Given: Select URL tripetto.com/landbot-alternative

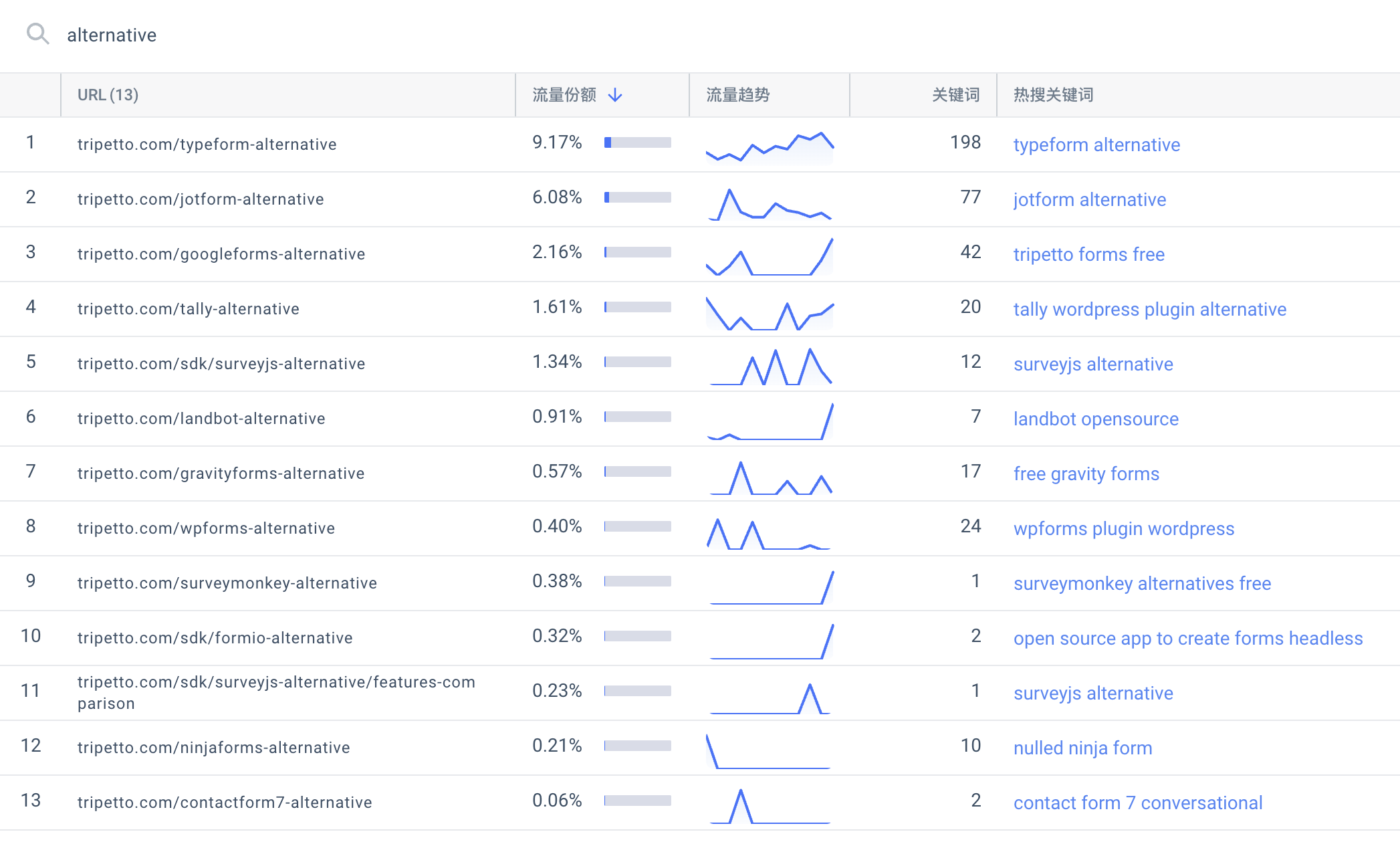Looking at the screenshot, I should click(201, 419).
